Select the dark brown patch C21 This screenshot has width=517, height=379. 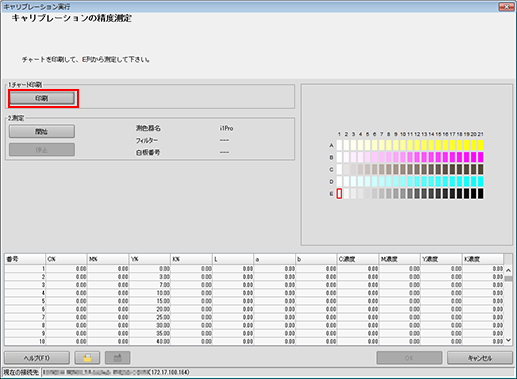pyautogui.click(x=481, y=169)
